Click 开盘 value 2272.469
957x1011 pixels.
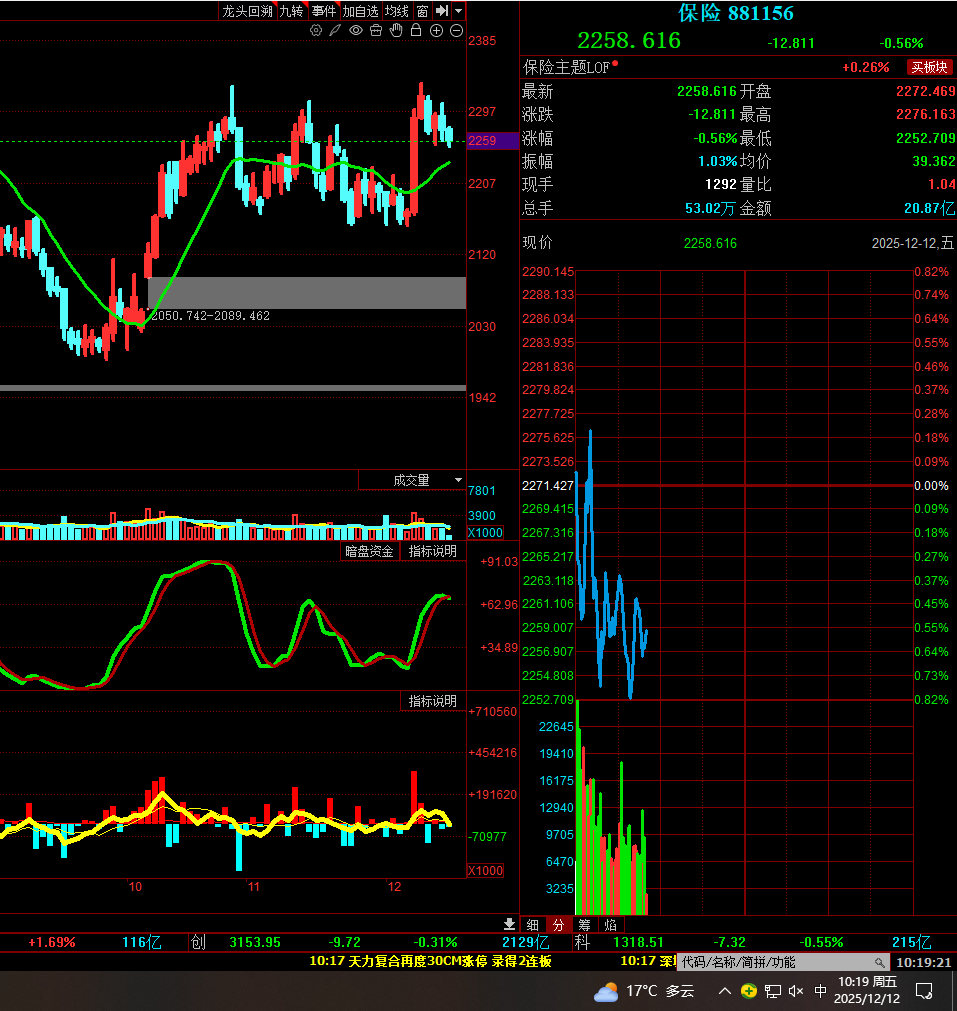pos(925,91)
